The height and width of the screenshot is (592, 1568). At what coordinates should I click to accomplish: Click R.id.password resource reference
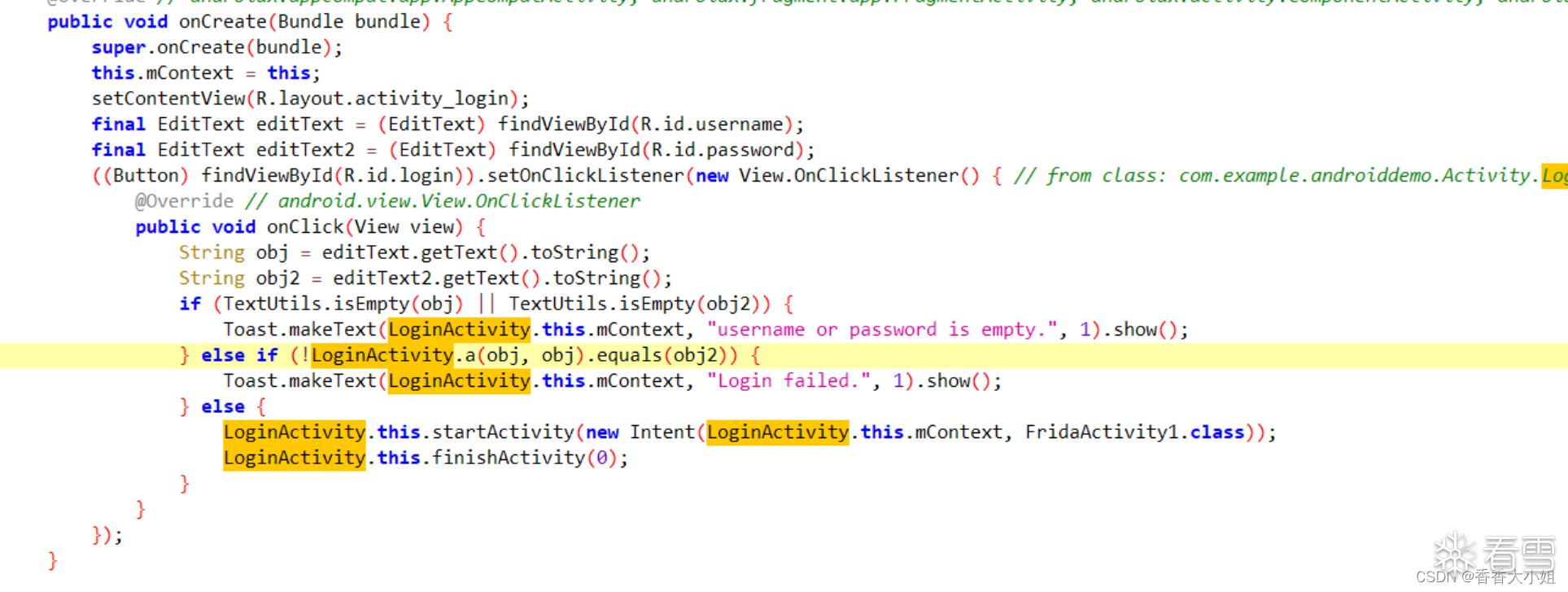[x=723, y=151]
